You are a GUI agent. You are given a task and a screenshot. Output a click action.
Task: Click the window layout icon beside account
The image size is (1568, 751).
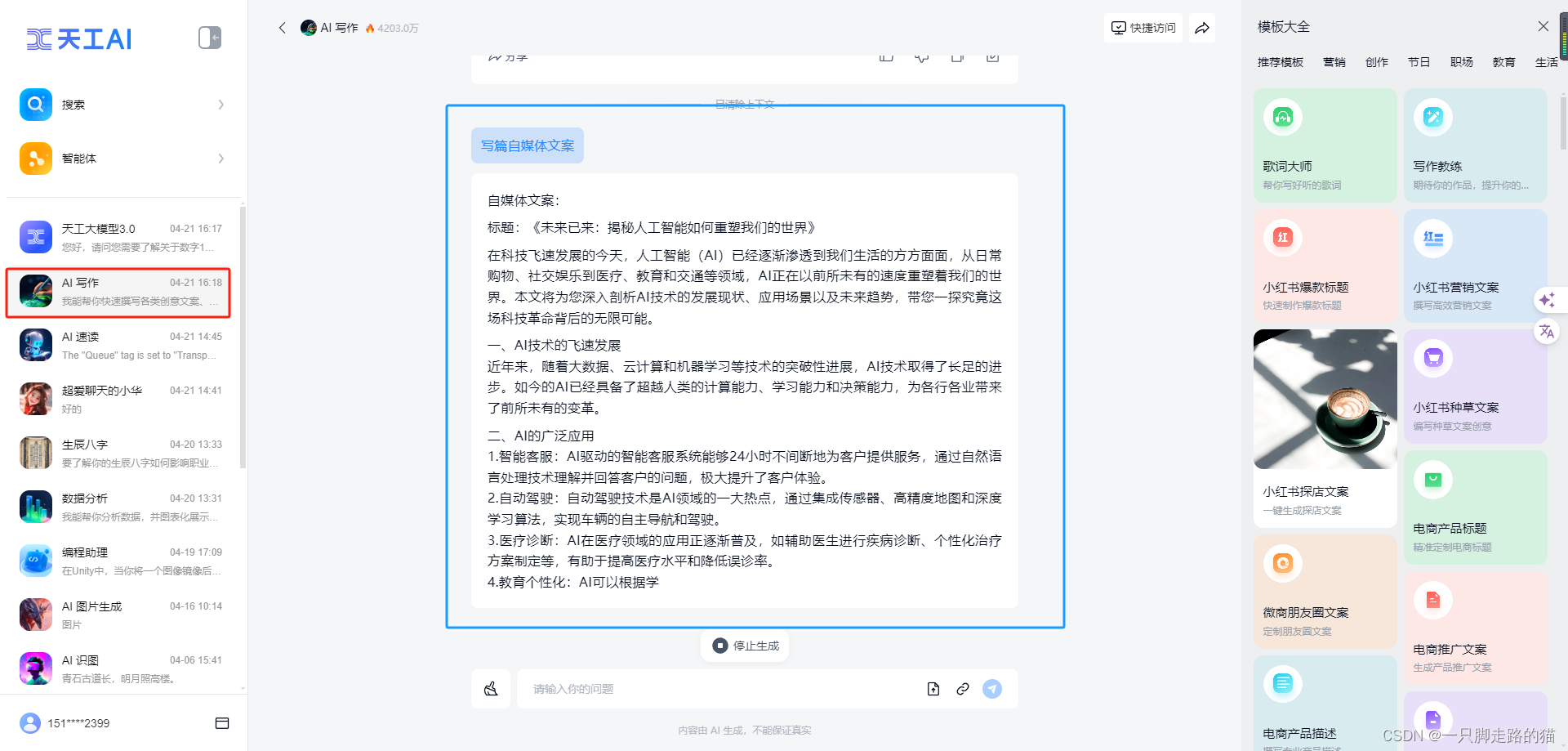point(222,723)
